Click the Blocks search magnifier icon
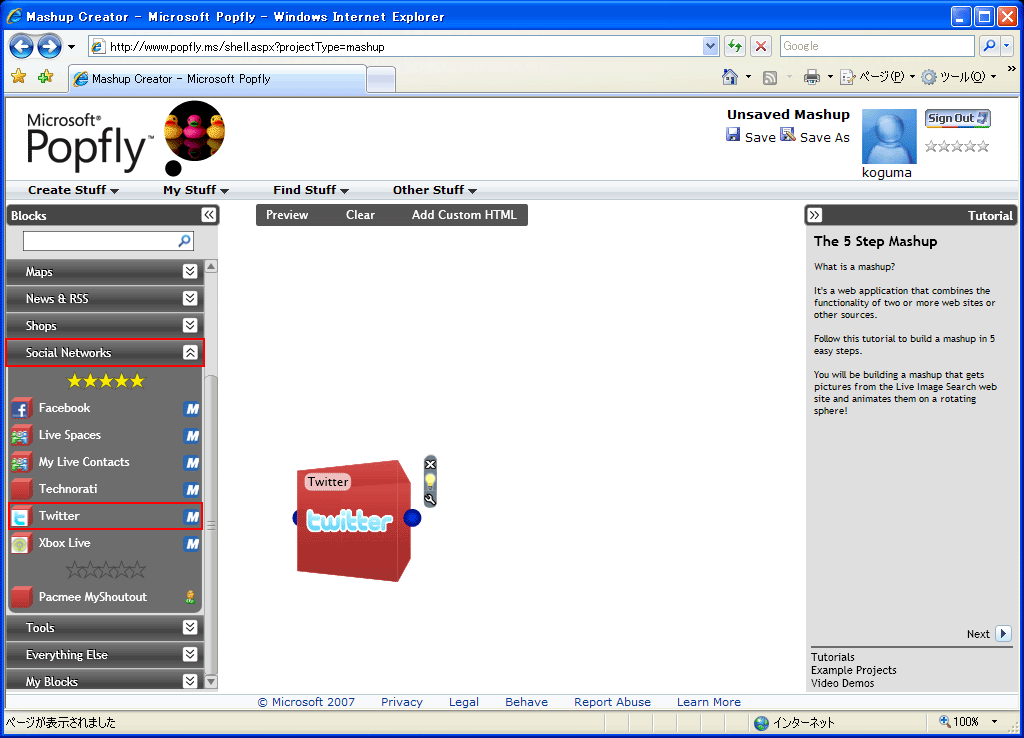This screenshot has height=738, width=1024. [185, 241]
